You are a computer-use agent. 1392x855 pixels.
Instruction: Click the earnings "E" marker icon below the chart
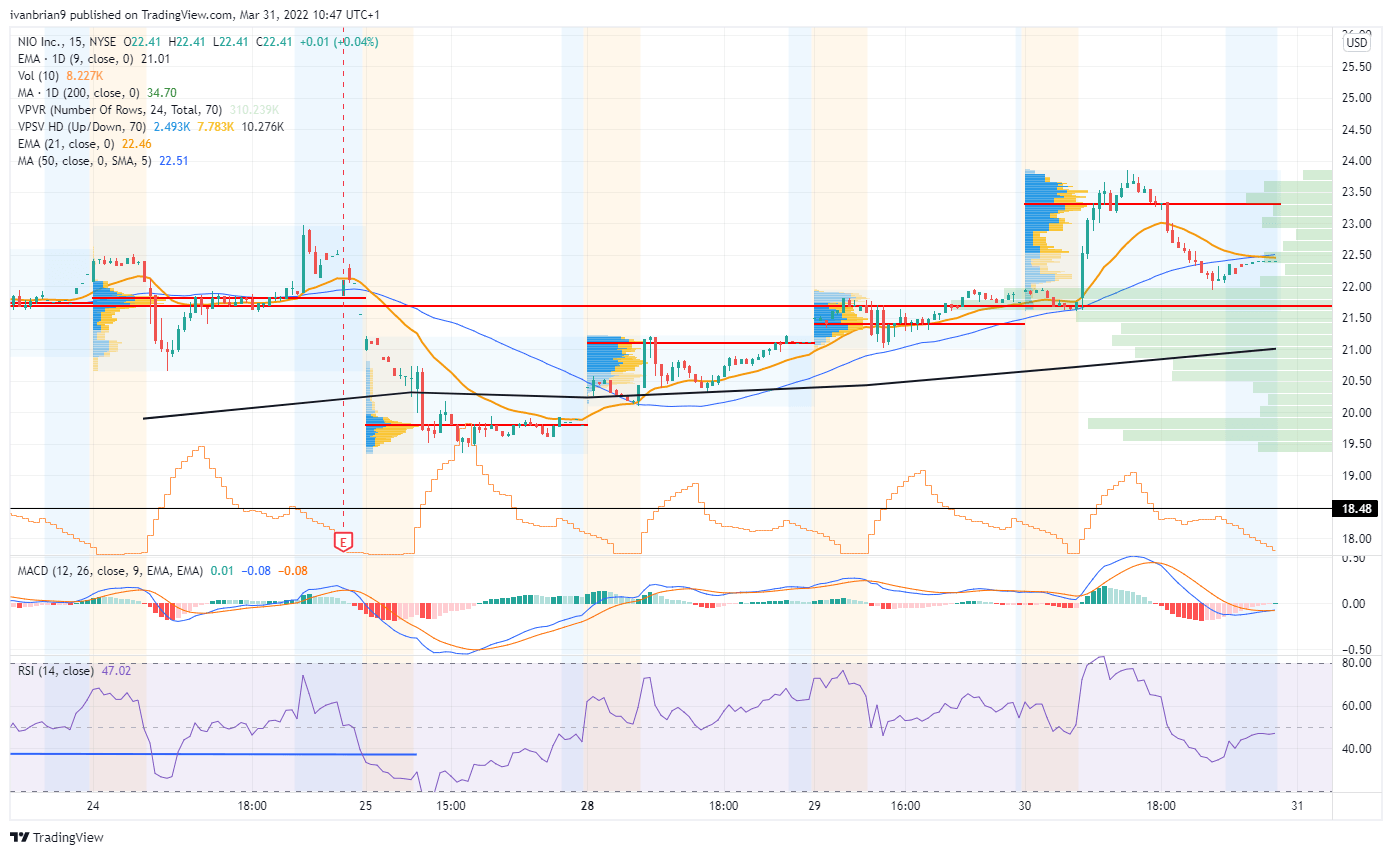[344, 541]
